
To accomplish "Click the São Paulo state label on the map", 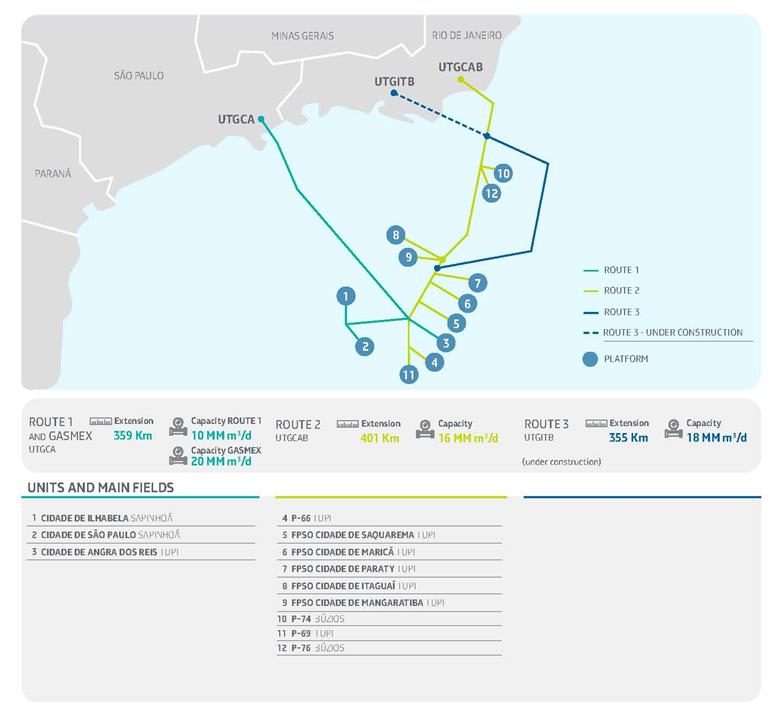I will click(x=139, y=75).
